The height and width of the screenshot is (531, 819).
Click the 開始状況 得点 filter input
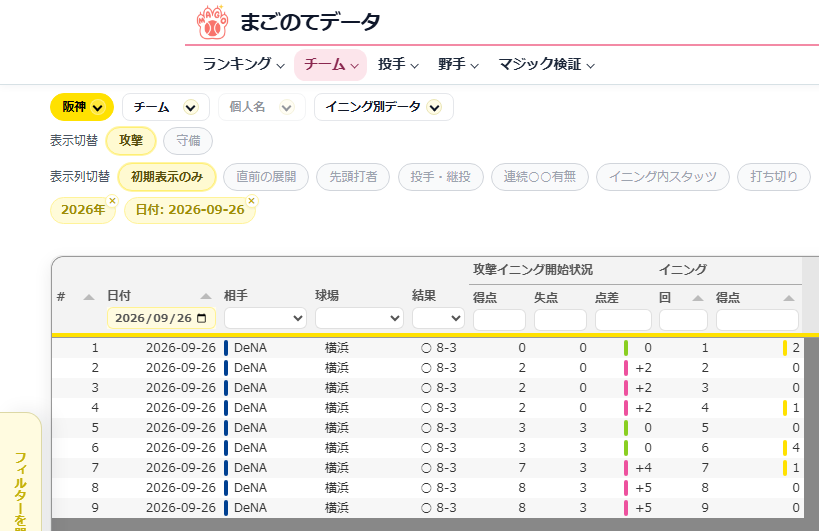(x=499, y=320)
